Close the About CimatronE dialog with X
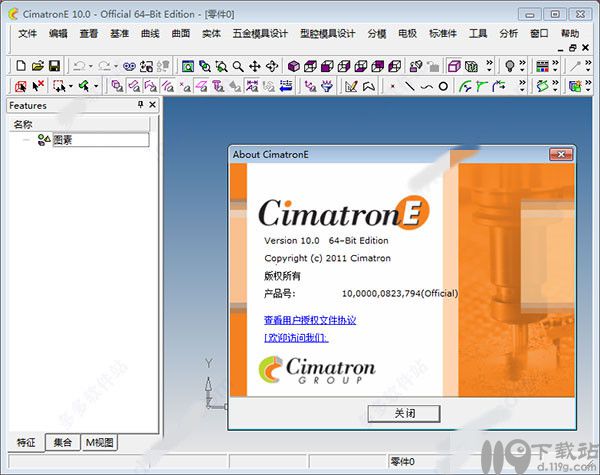This screenshot has width=600, height=475. (561, 155)
